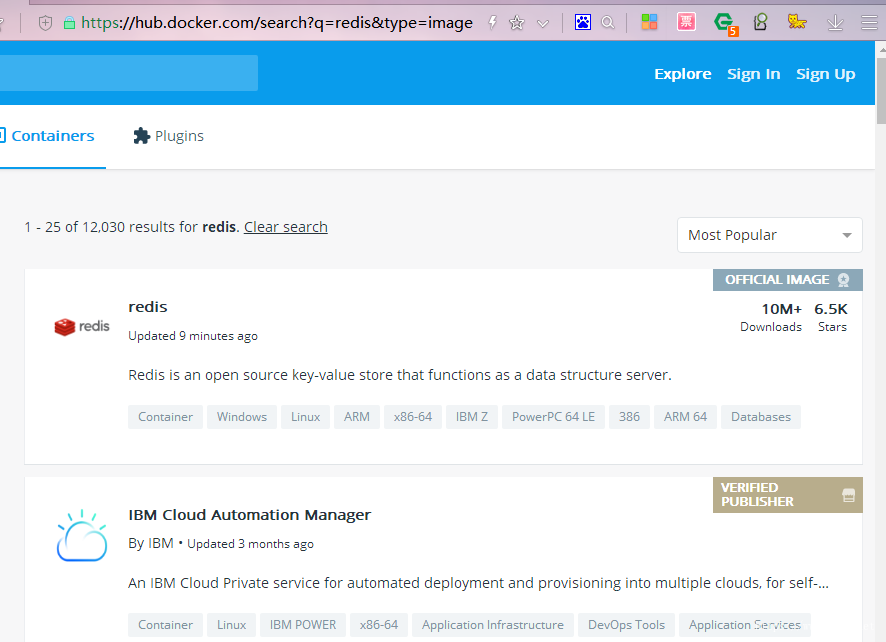Viewport: 886px width, 642px height.
Task: Click the green person extension icon
Action: coord(761,22)
